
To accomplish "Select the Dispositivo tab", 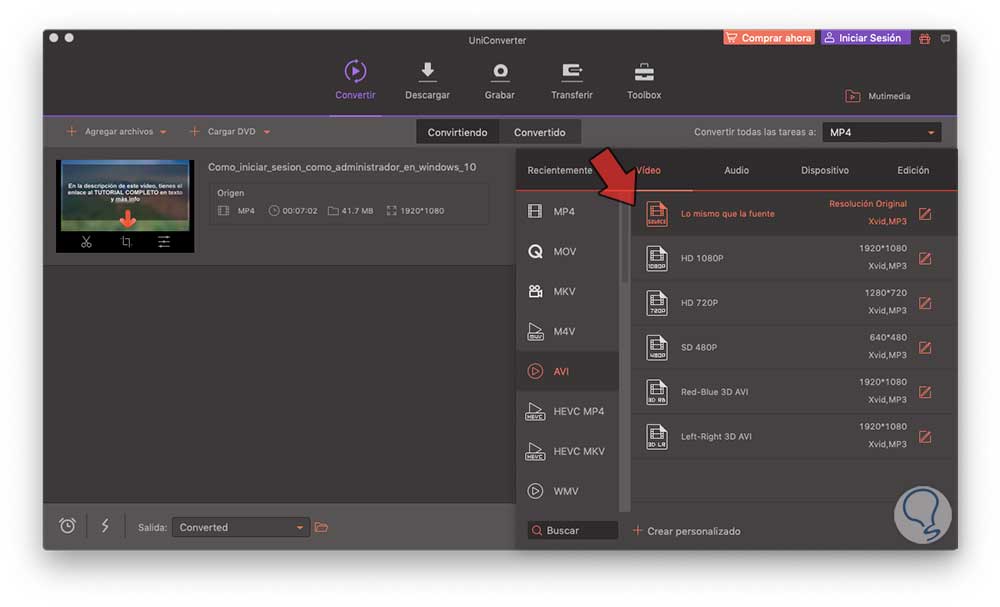I will [x=825, y=170].
